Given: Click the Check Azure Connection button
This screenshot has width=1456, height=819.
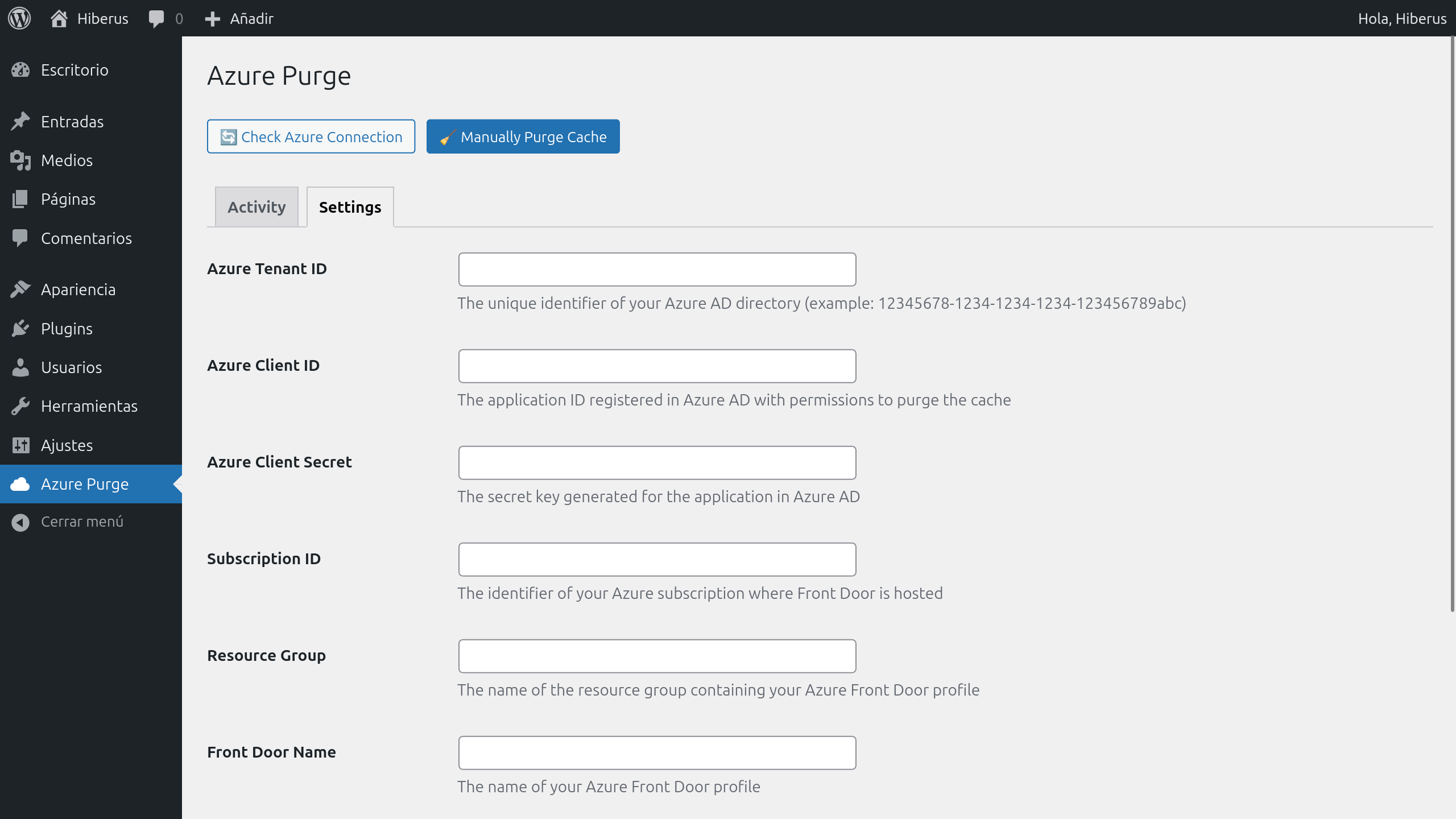Looking at the screenshot, I should point(311,136).
